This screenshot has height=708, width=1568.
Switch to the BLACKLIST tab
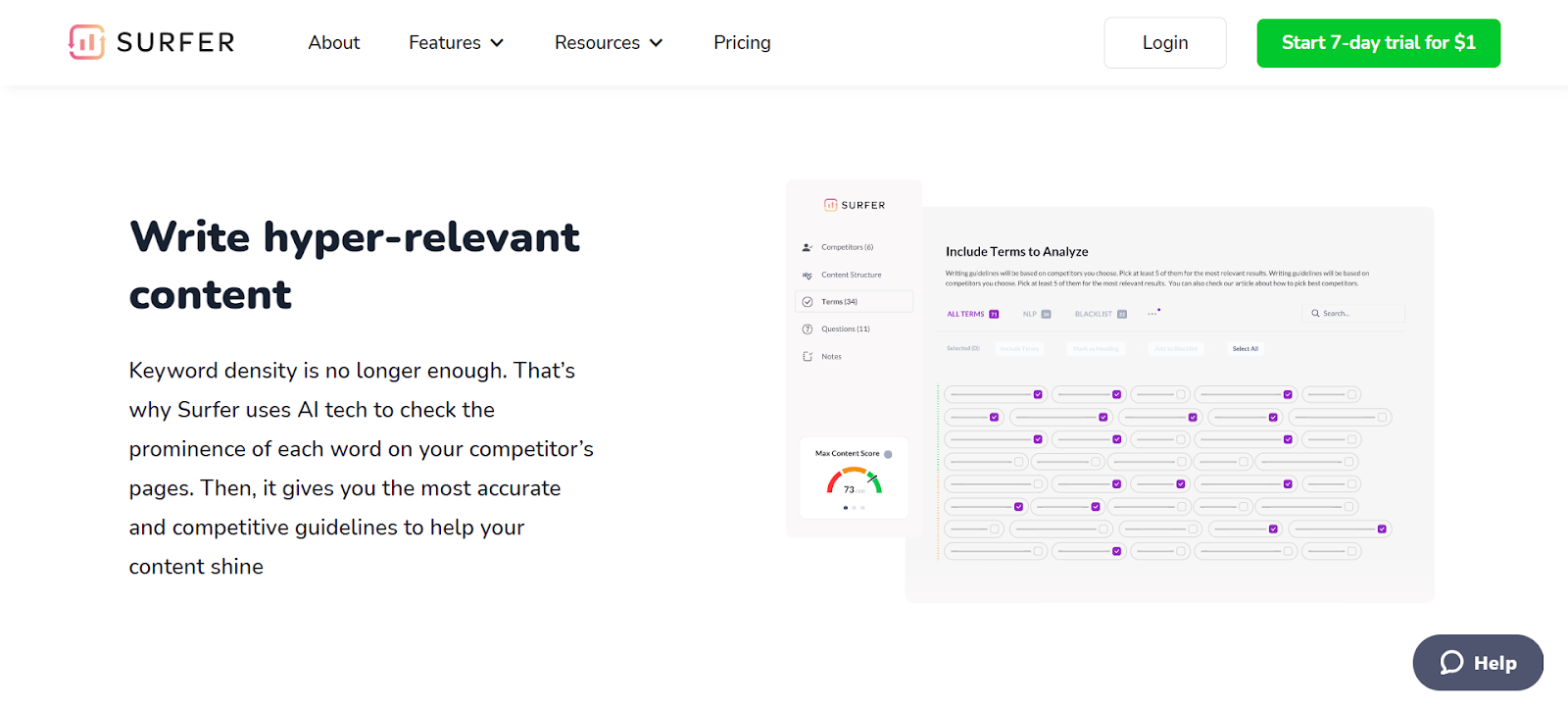point(1101,314)
